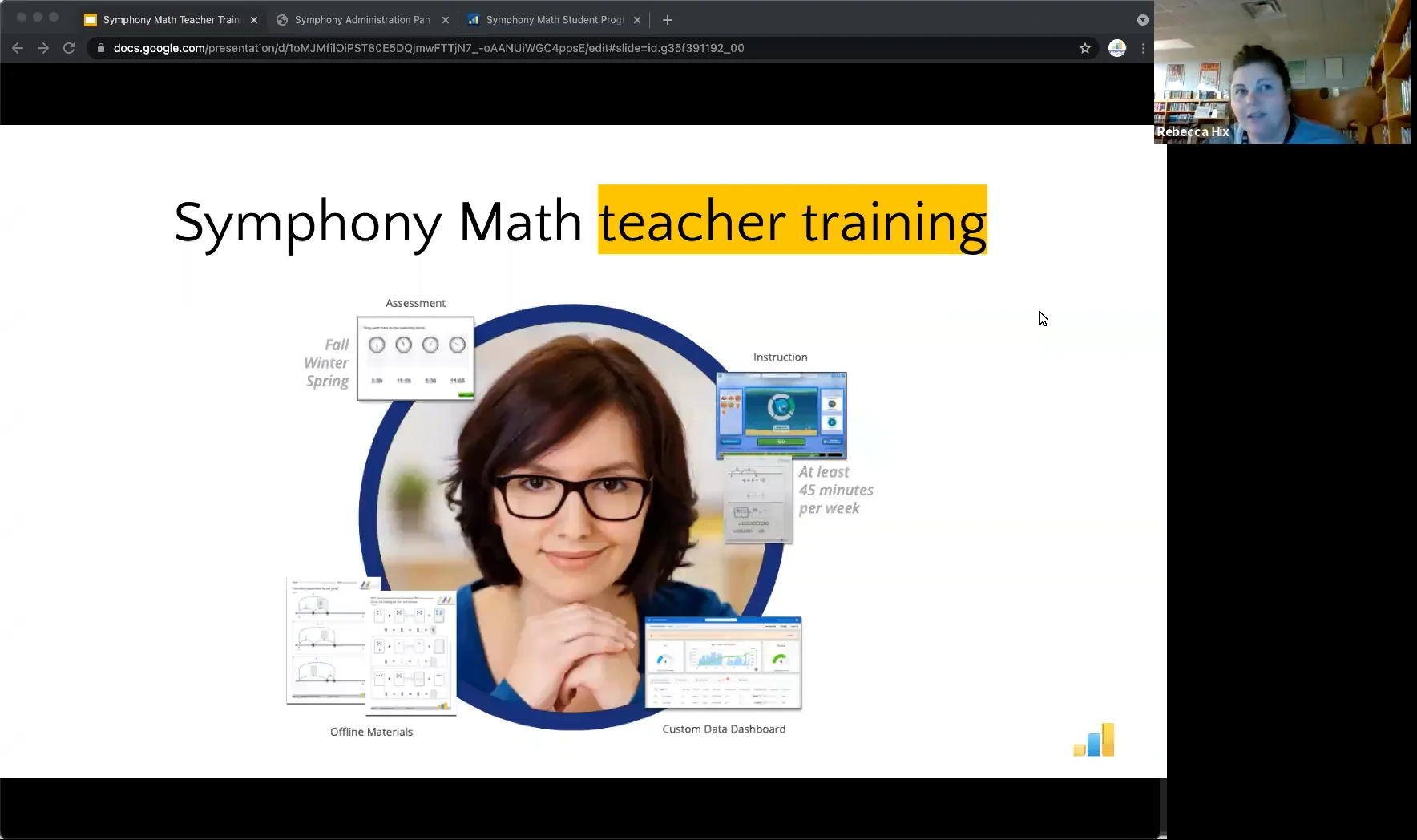Screen dimensions: 1417x840
Task: Open the Chrome three-dot menu
Action: click(x=1144, y=48)
